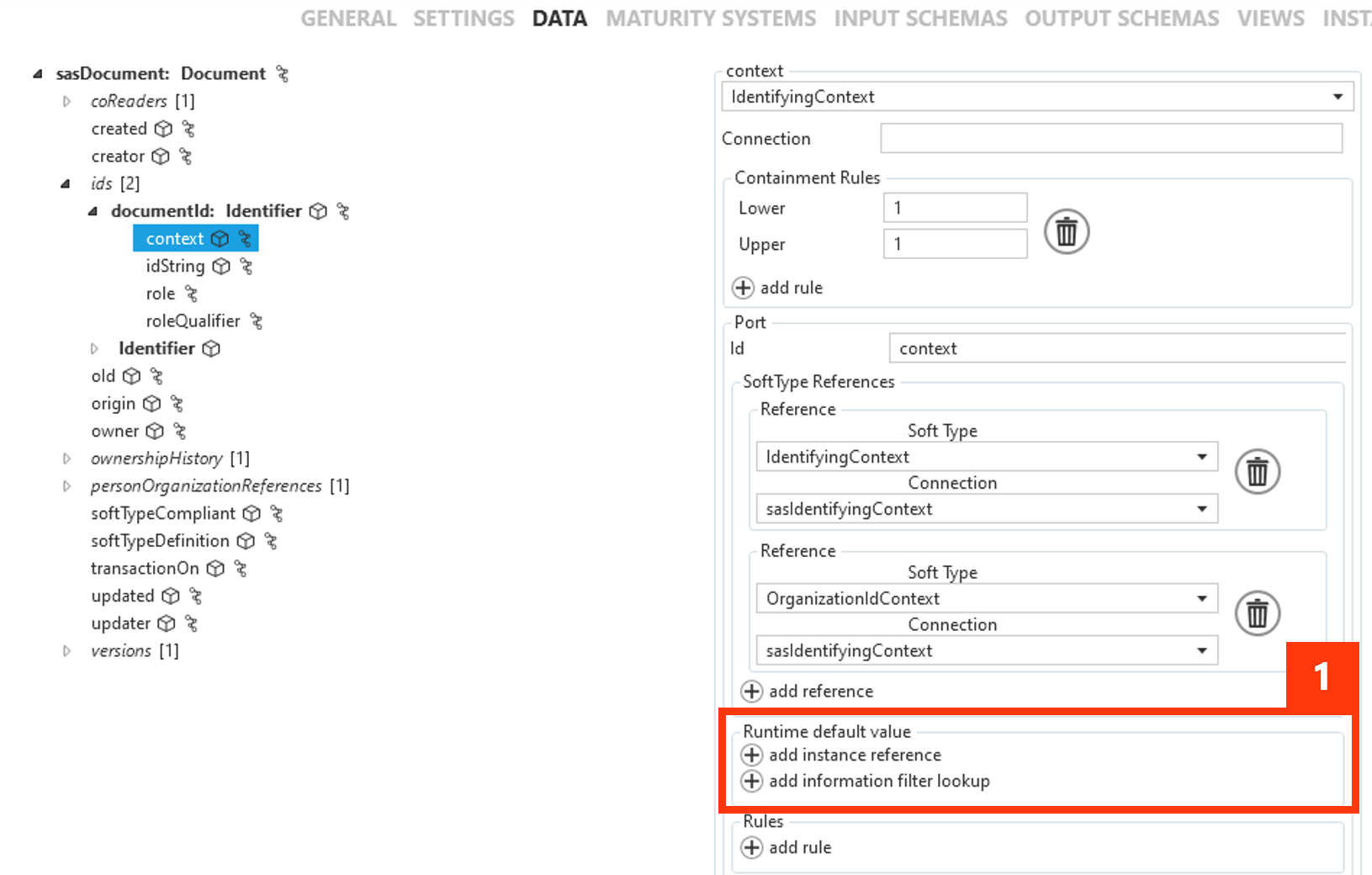Delete the OrganizationIdContext reference via its trash icon
This screenshot has width=1372, height=875.
[1257, 613]
